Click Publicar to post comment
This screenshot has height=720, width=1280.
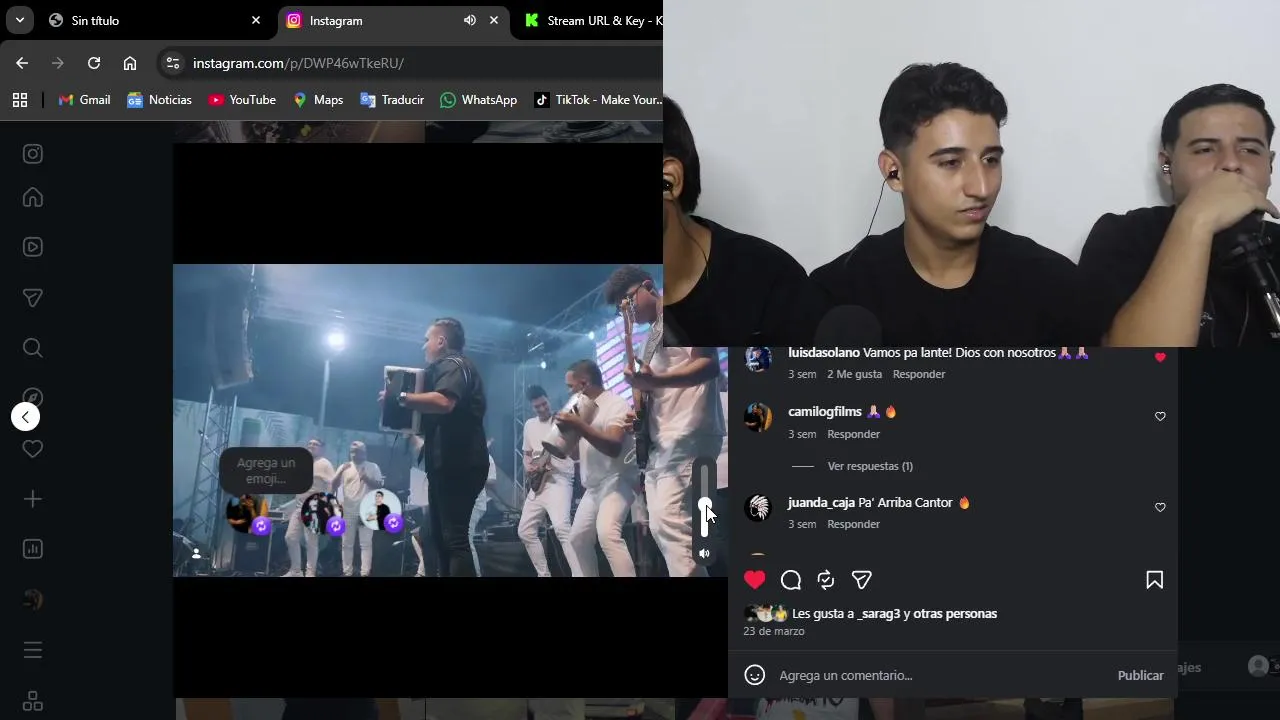pyautogui.click(x=1140, y=676)
